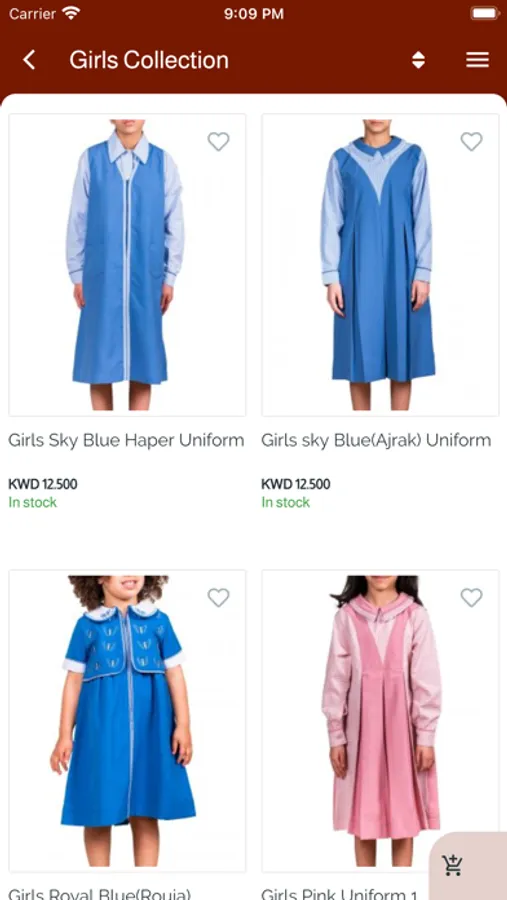Toggle heart on Girls Royal Blue dress

[x=218, y=598]
